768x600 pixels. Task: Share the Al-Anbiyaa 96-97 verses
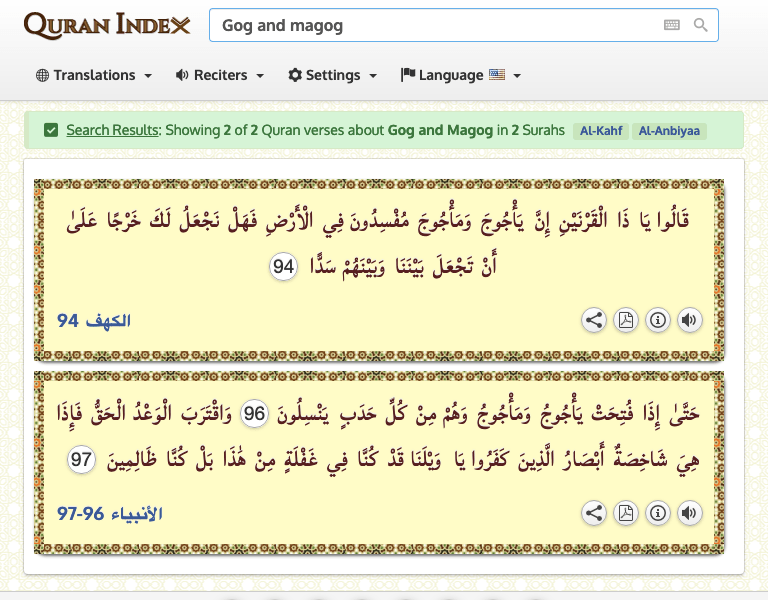(594, 513)
